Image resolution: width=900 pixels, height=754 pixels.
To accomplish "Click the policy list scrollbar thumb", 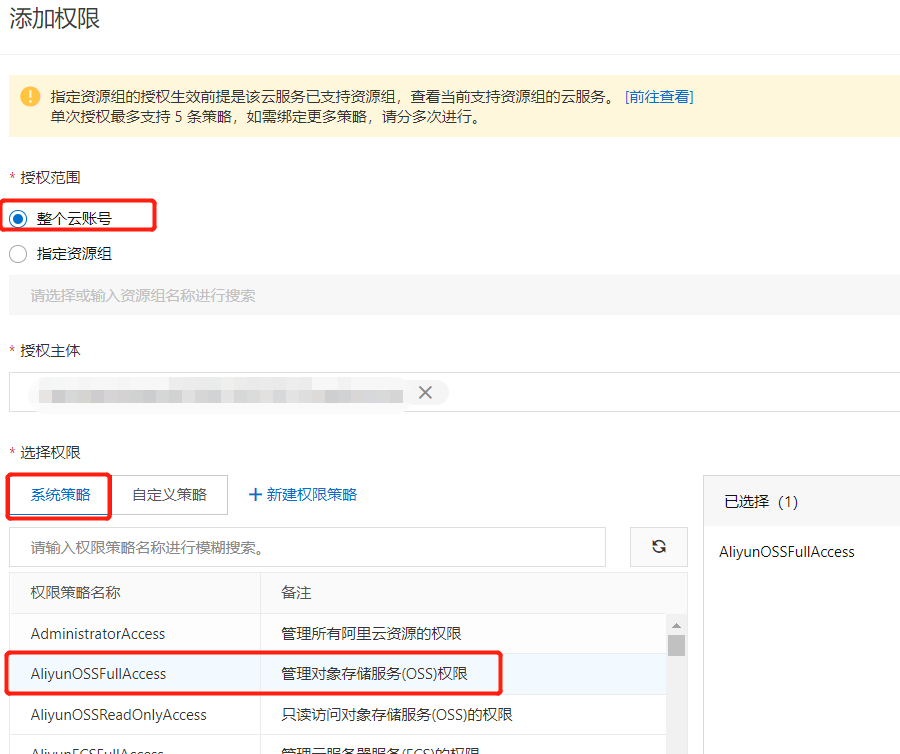I will coord(676,645).
